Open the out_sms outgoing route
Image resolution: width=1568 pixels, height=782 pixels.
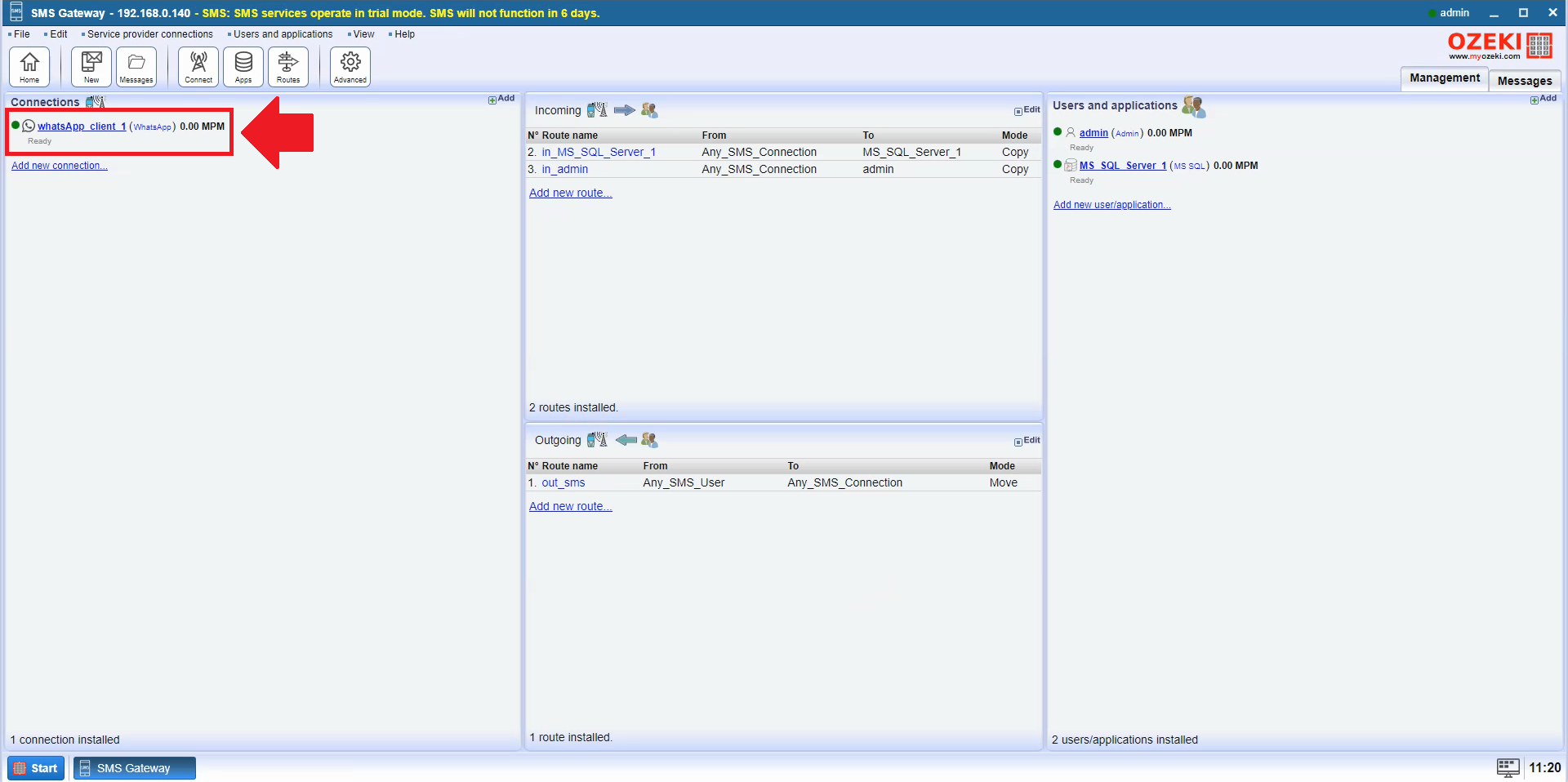563,482
